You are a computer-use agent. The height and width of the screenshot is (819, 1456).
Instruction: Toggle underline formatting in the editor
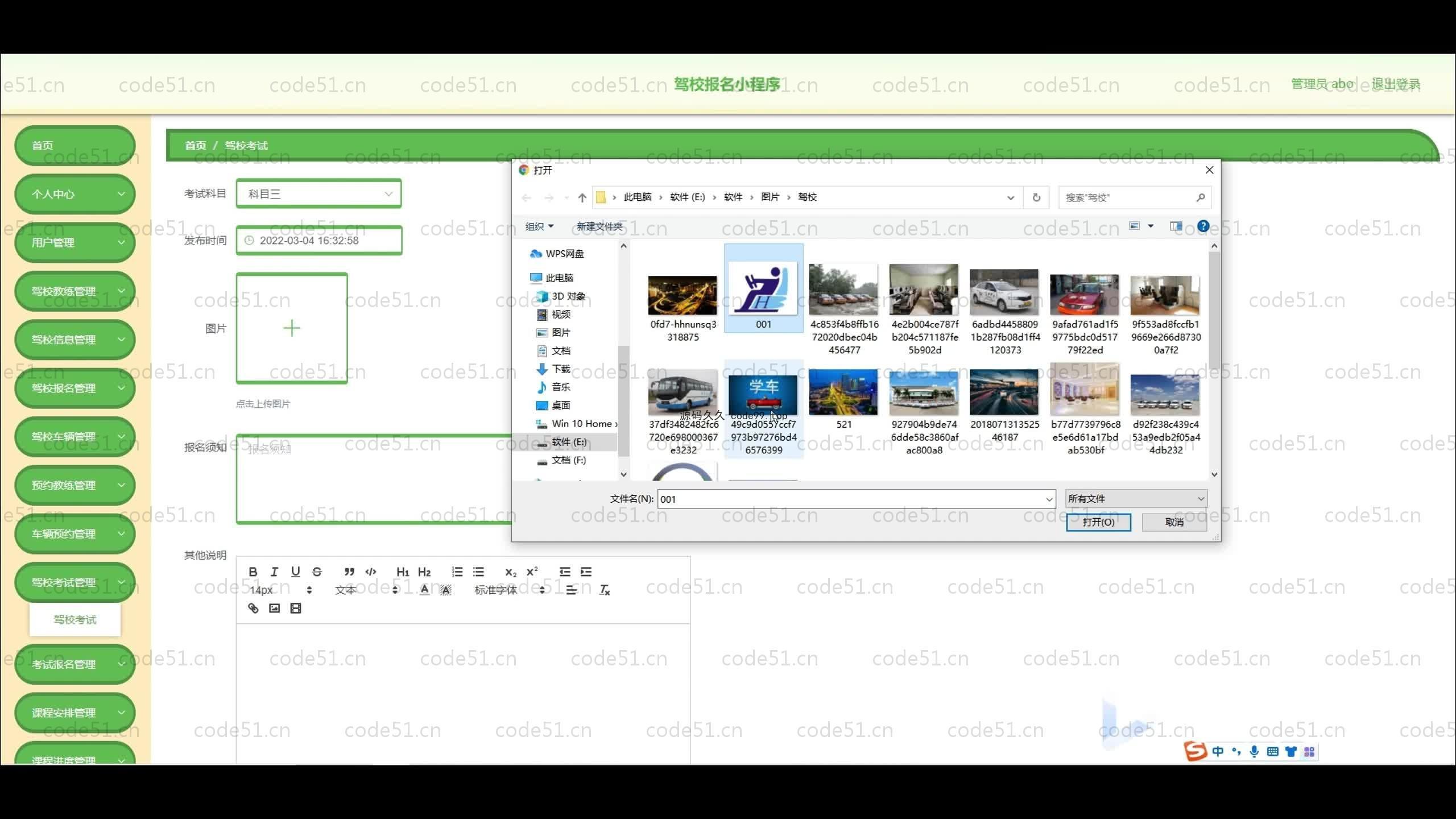point(295,572)
